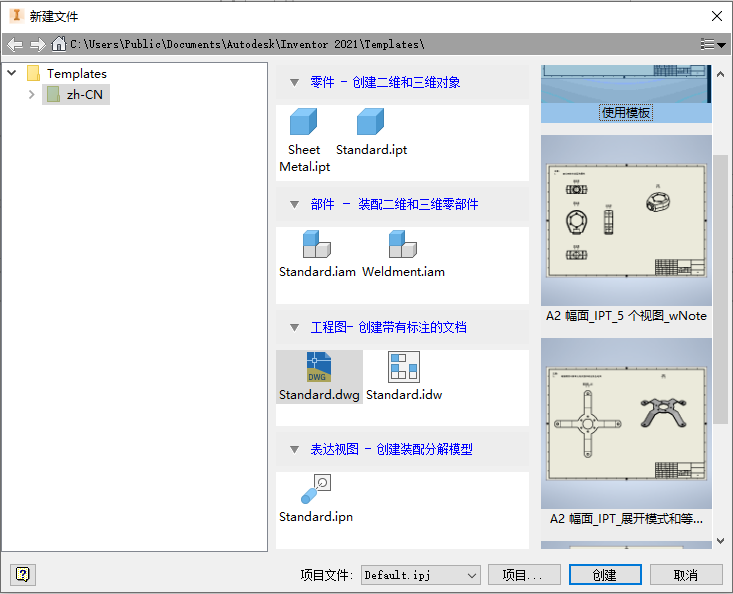Select the Standard.idw drawing template

point(404,377)
